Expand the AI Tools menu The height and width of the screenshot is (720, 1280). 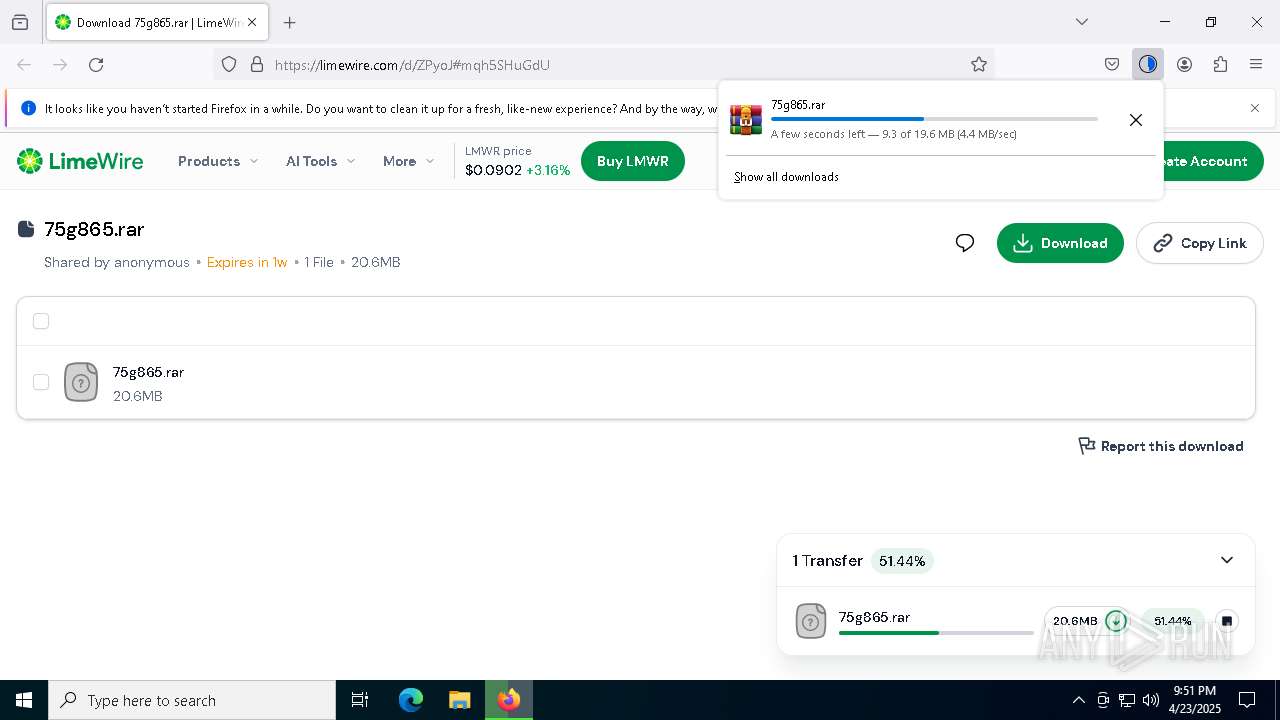(320, 161)
